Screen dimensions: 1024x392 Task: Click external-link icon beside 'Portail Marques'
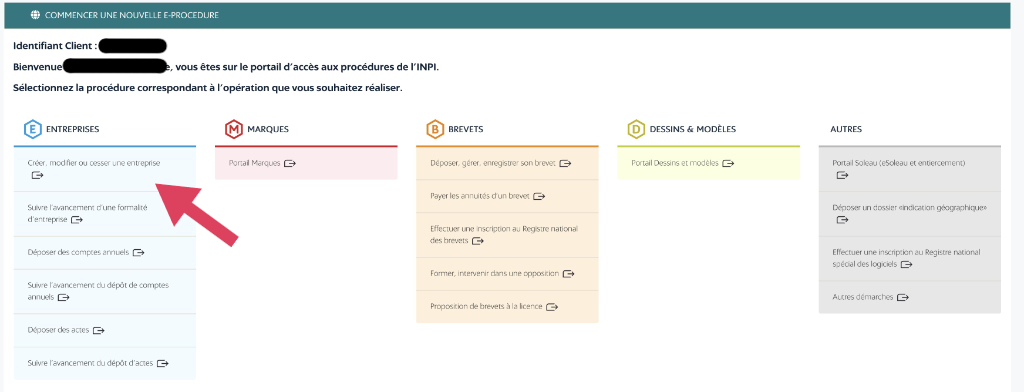coord(290,163)
